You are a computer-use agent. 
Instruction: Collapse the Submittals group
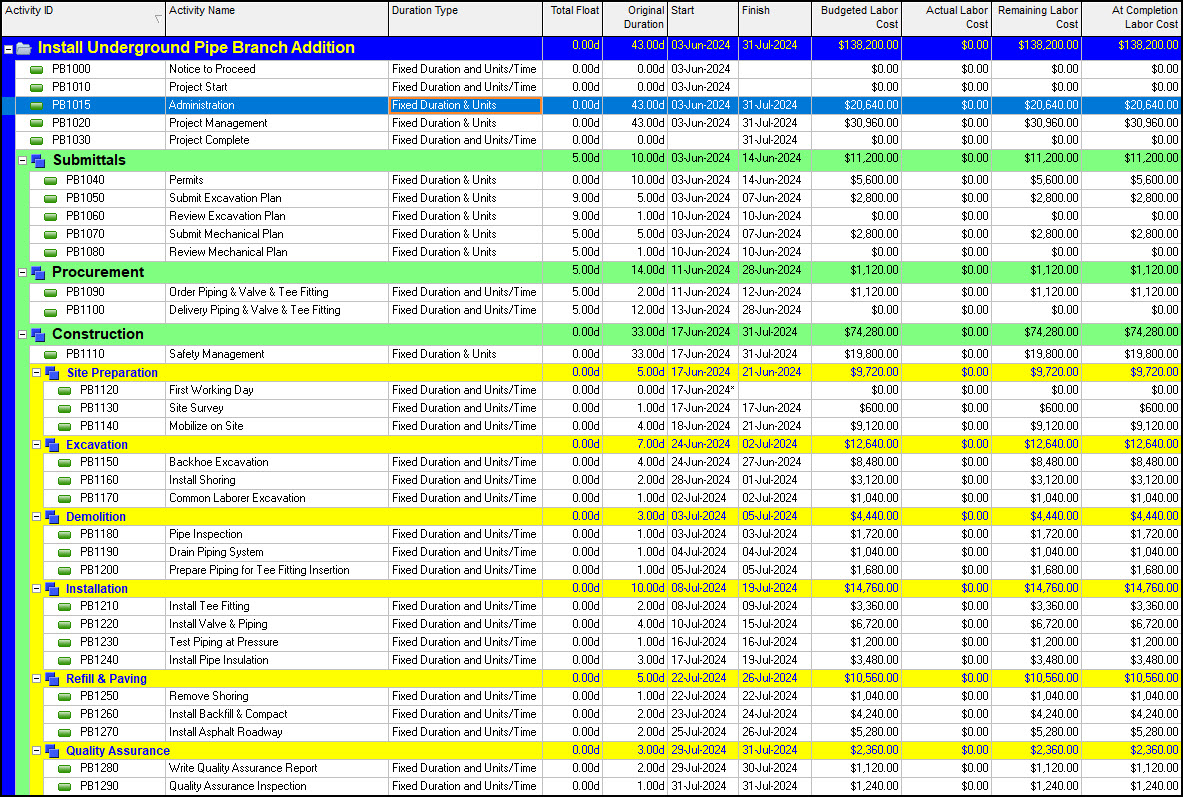(x=22, y=161)
